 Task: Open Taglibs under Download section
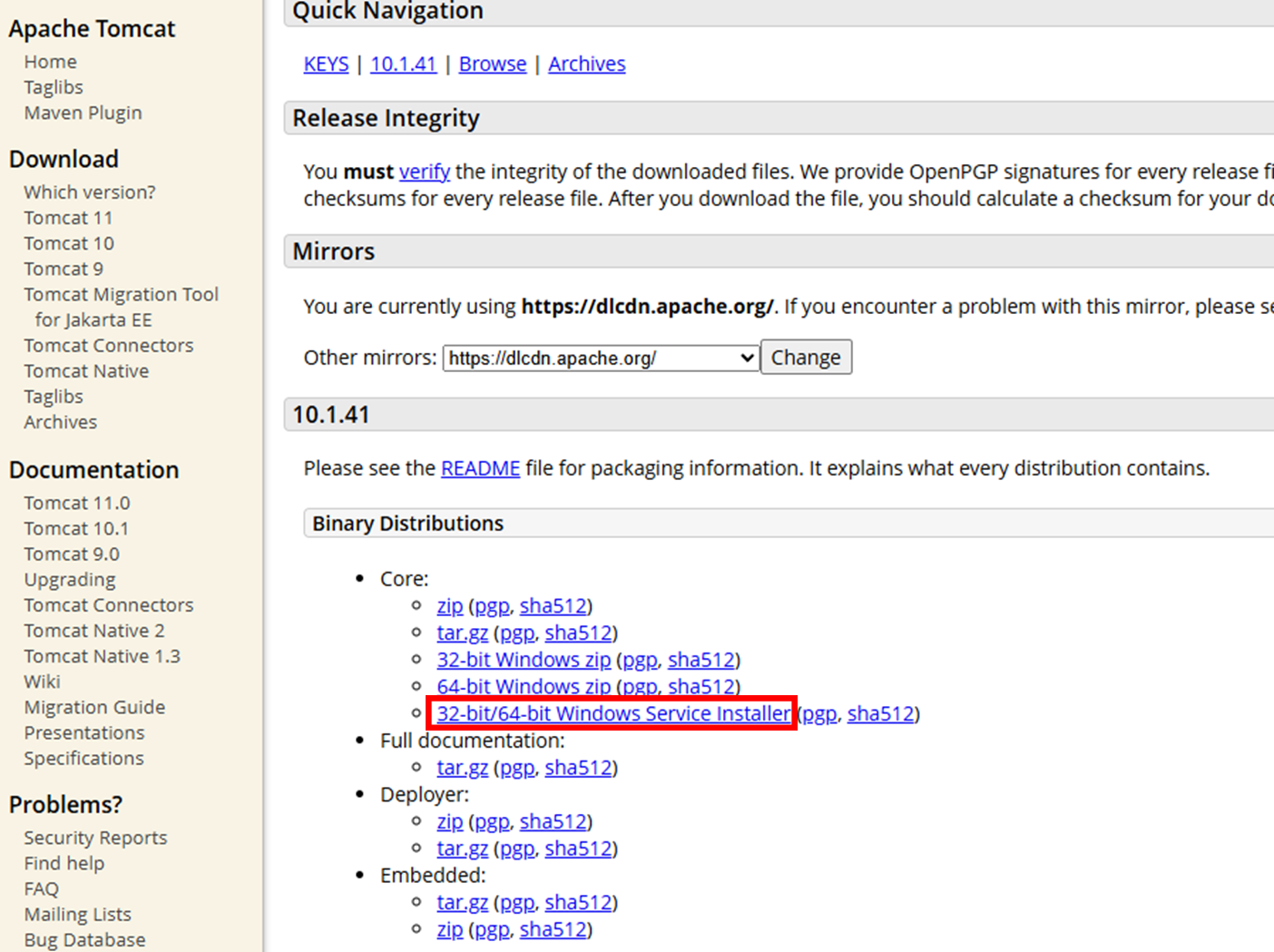pyautogui.click(x=54, y=397)
